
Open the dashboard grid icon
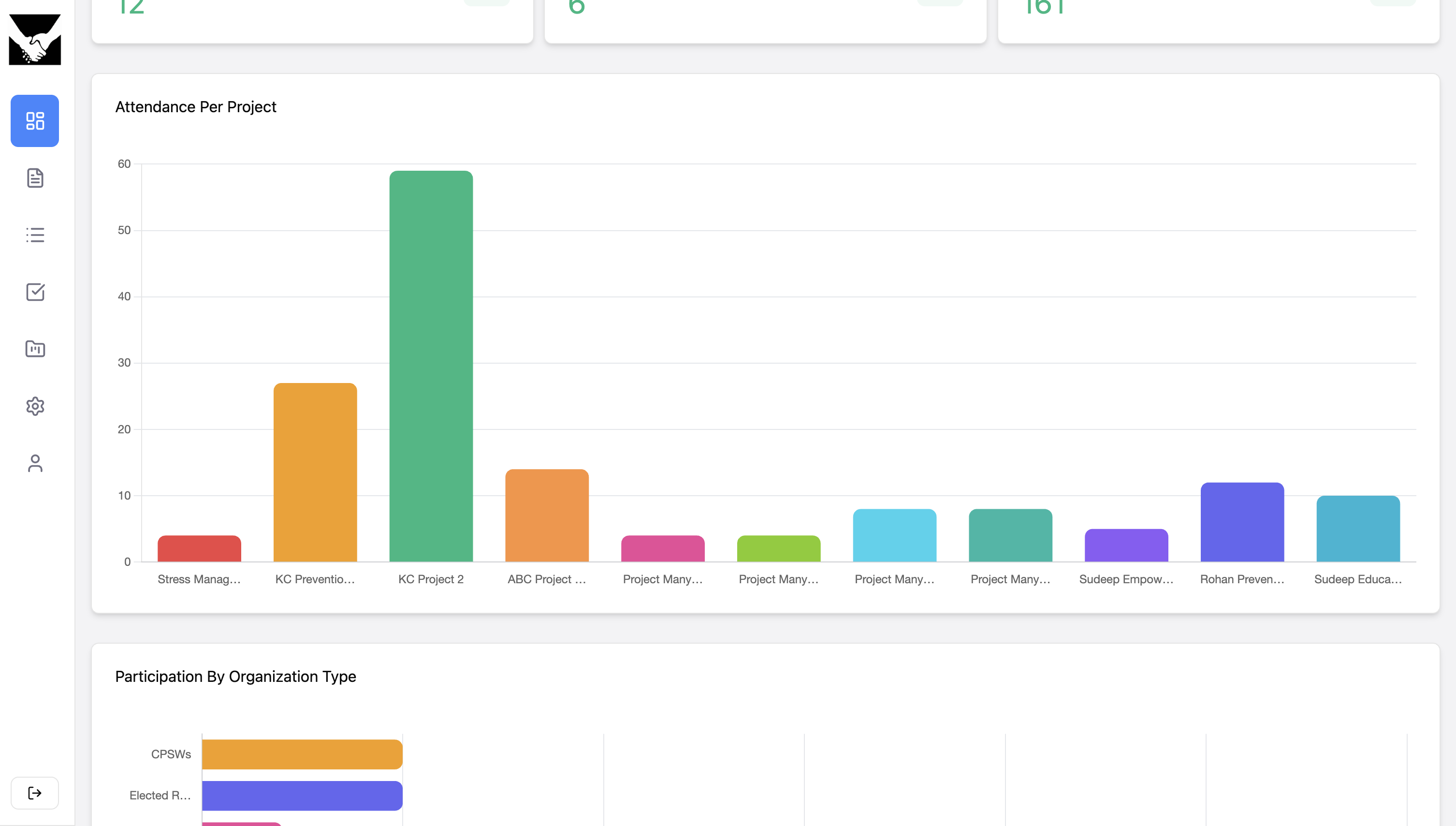pos(35,121)
